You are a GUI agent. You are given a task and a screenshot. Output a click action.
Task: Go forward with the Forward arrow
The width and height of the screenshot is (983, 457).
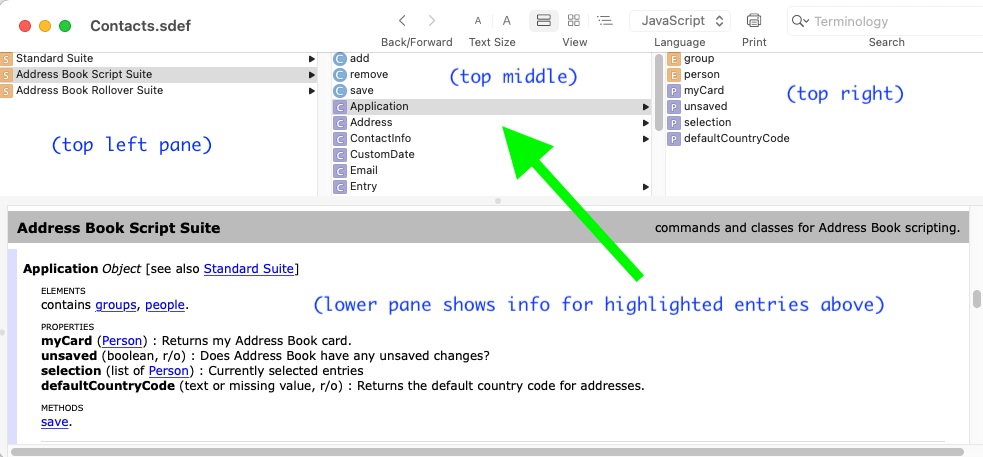pos(432,21)
